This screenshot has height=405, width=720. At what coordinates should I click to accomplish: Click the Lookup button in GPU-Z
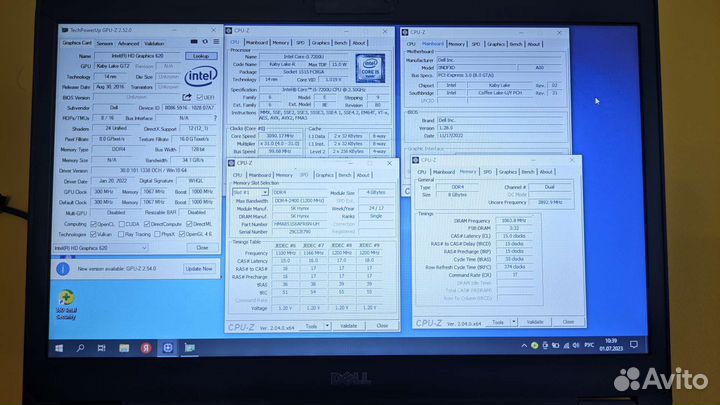pos(201,56)
